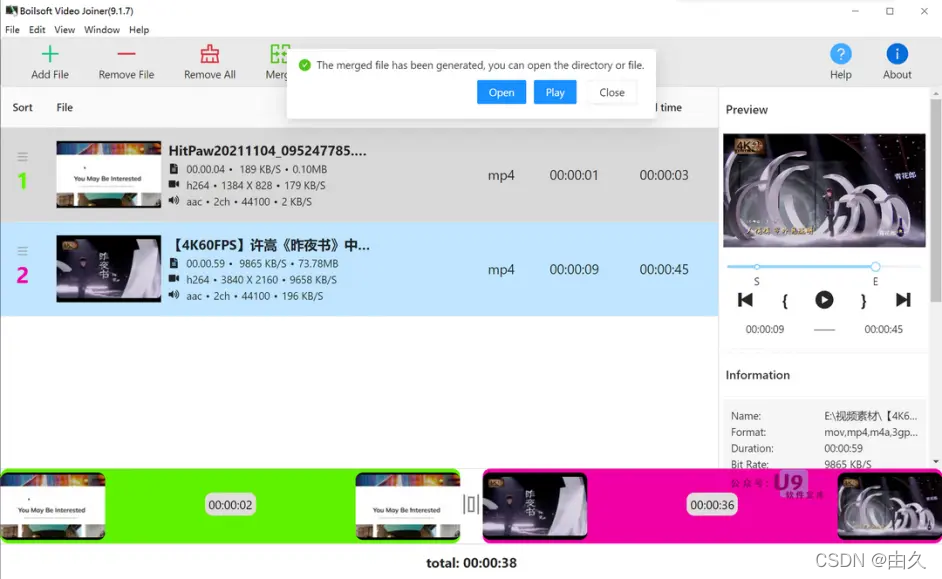Viewport: 942px width, 579px height.
Task: Click the row number 2 label
Action: (x=22, y=275)
